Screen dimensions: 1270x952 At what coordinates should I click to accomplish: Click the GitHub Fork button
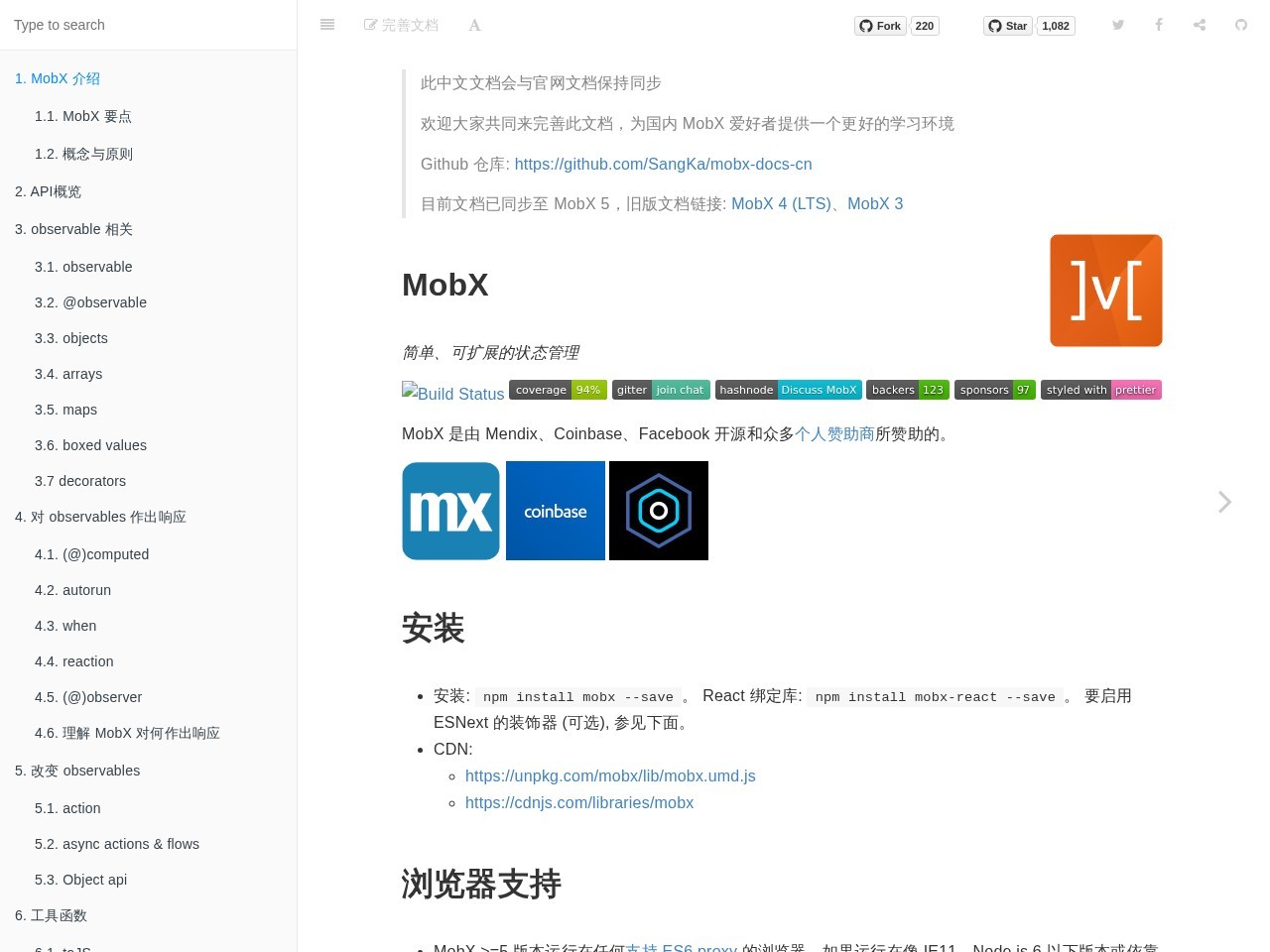pos(880,26)
